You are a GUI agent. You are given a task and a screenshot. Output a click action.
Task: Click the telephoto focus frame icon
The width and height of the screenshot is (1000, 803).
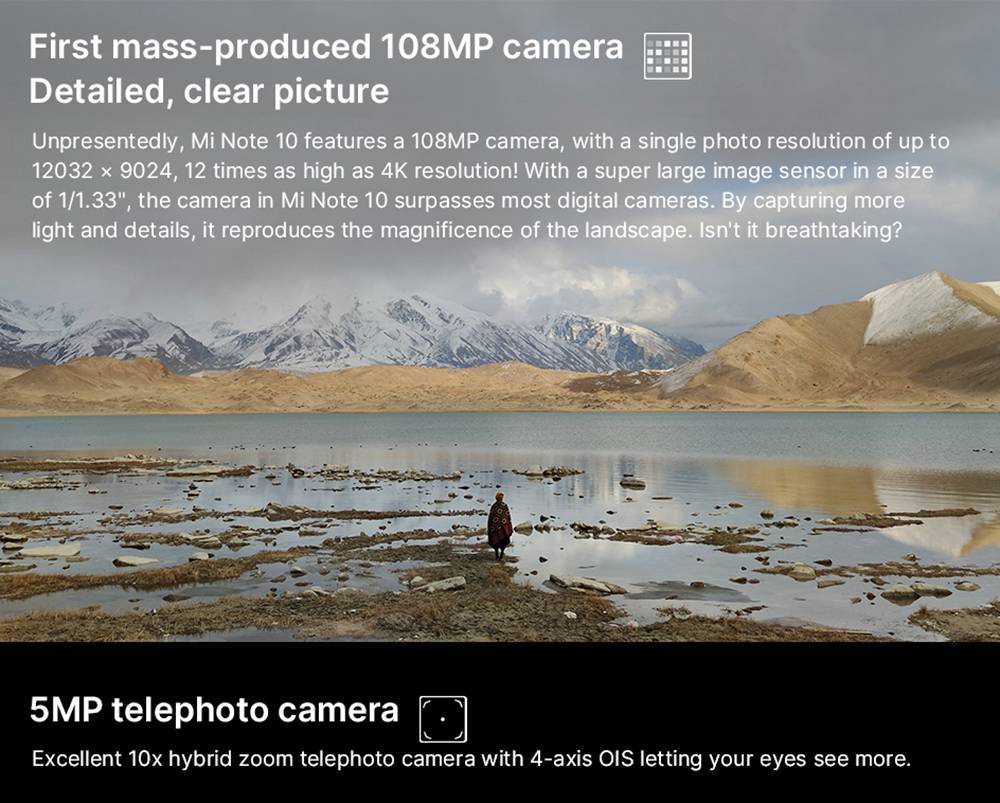pos(443,719)
